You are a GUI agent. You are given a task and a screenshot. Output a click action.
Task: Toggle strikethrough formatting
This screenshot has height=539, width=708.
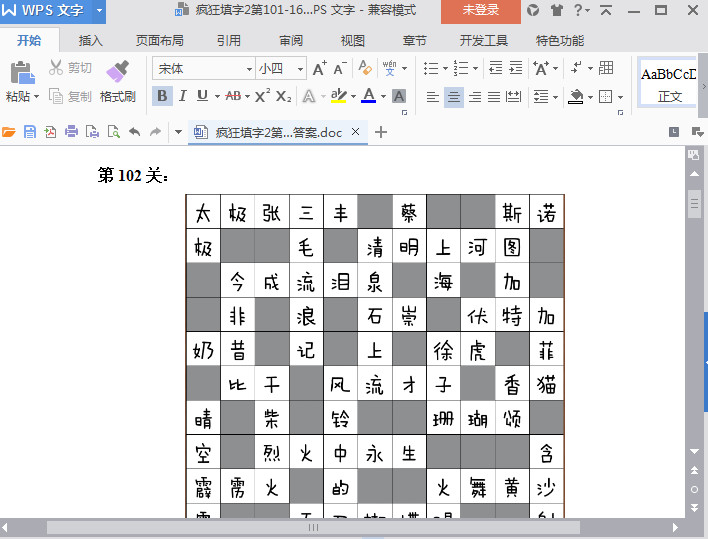(x=233, y=96)
